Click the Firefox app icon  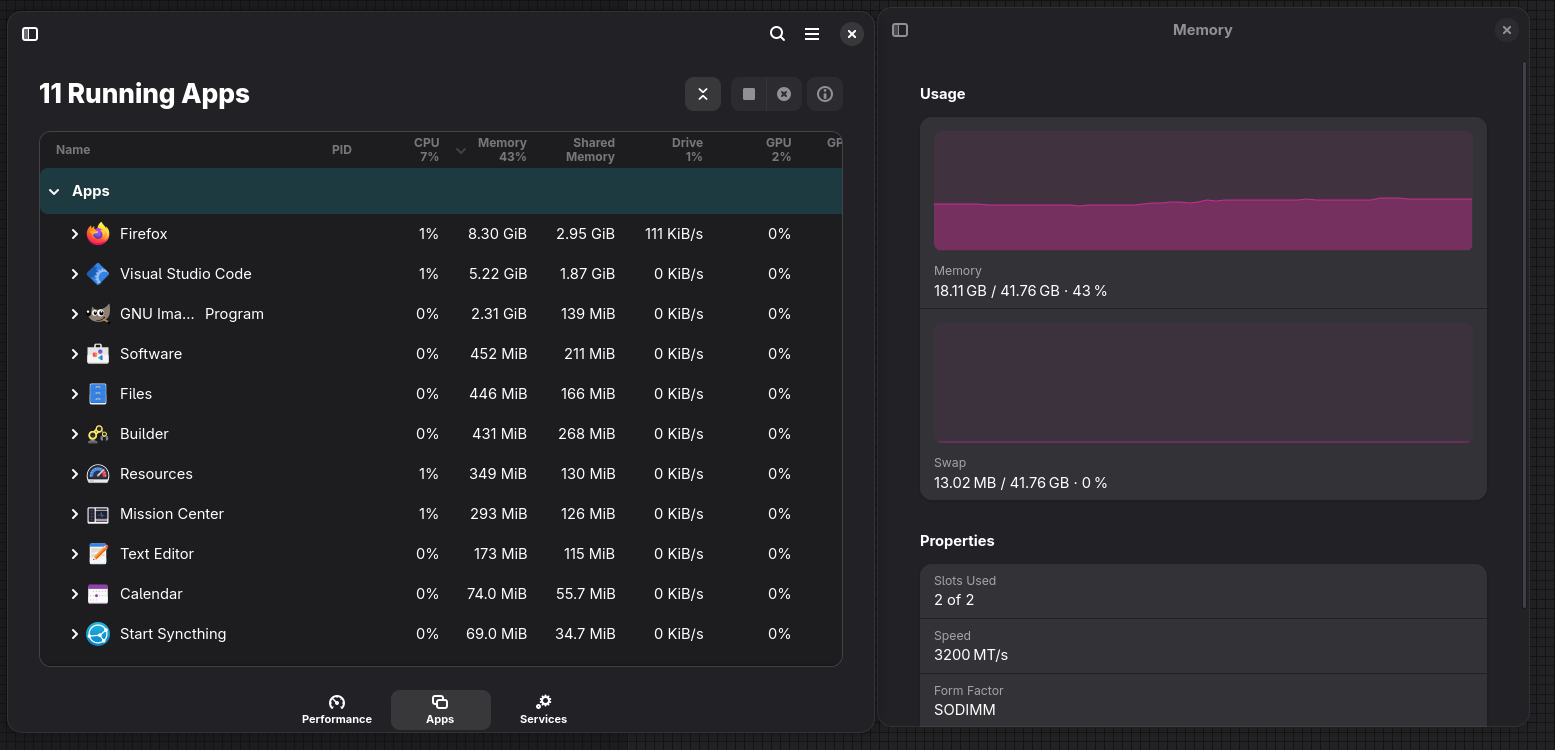[x=98, y=234]
